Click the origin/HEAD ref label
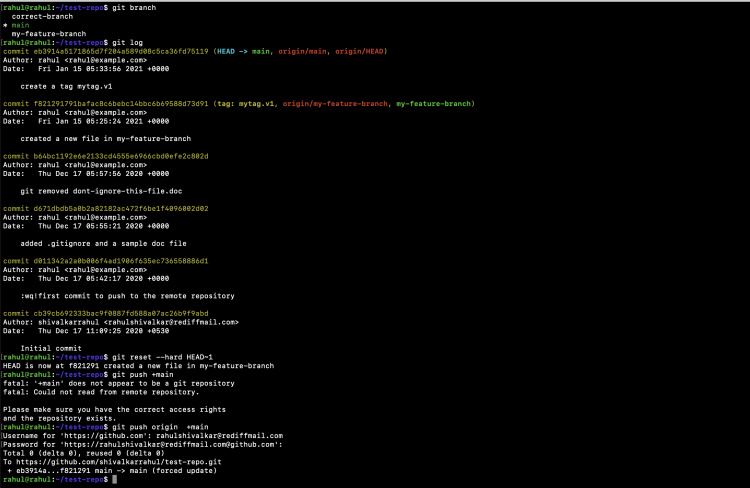Image resolution: width=750 pixels, height=488 pixels. (x=362, y=51)
